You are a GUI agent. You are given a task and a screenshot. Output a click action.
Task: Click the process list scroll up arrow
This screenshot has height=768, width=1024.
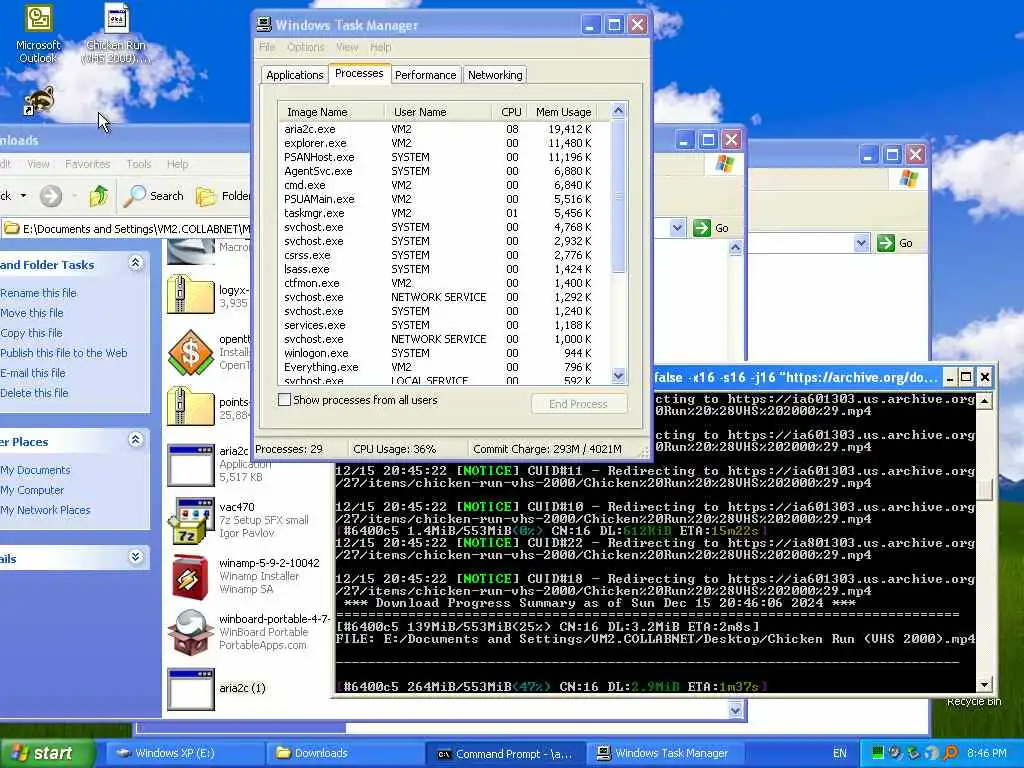click(618, 111)
